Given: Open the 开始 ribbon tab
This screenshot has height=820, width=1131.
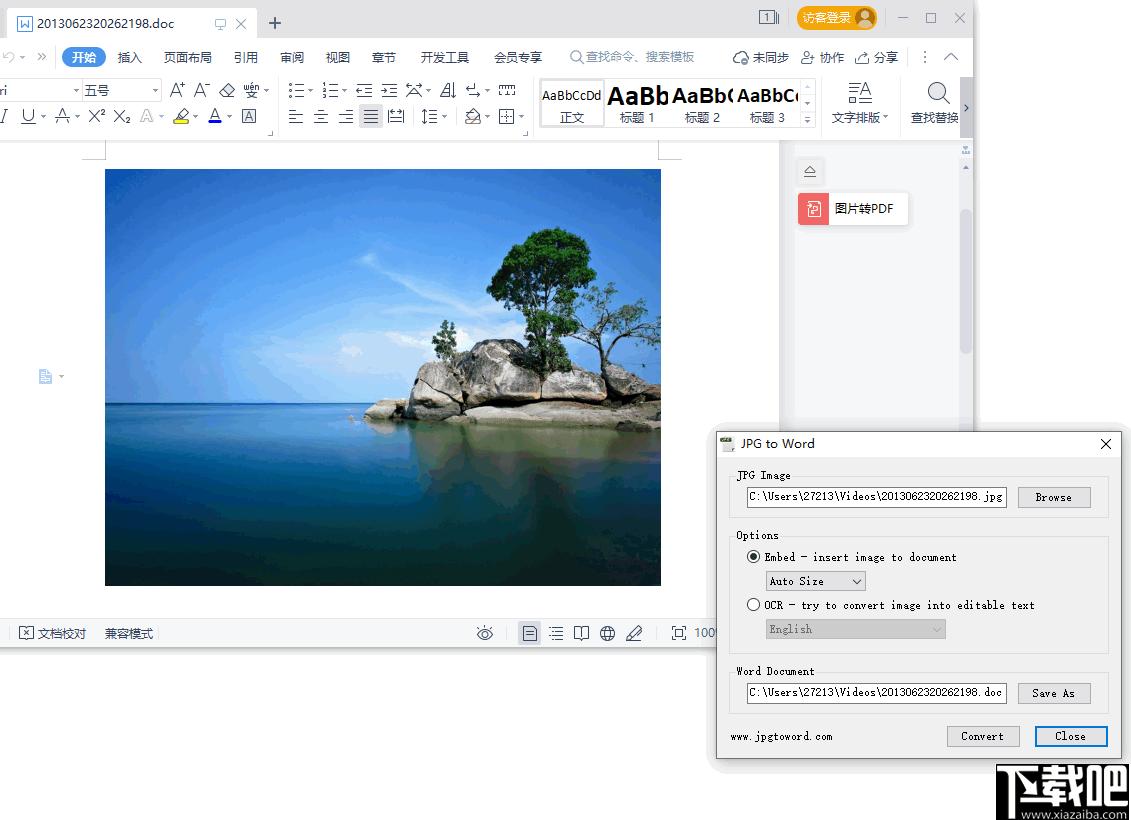Looking at the screenshot, I should pyautogui.click(x=84, y=57).
